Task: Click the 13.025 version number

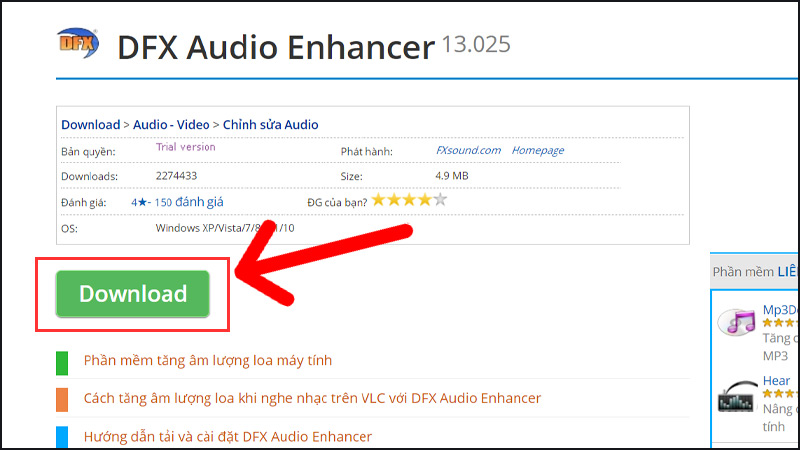Action: click(x=476, y=44)
